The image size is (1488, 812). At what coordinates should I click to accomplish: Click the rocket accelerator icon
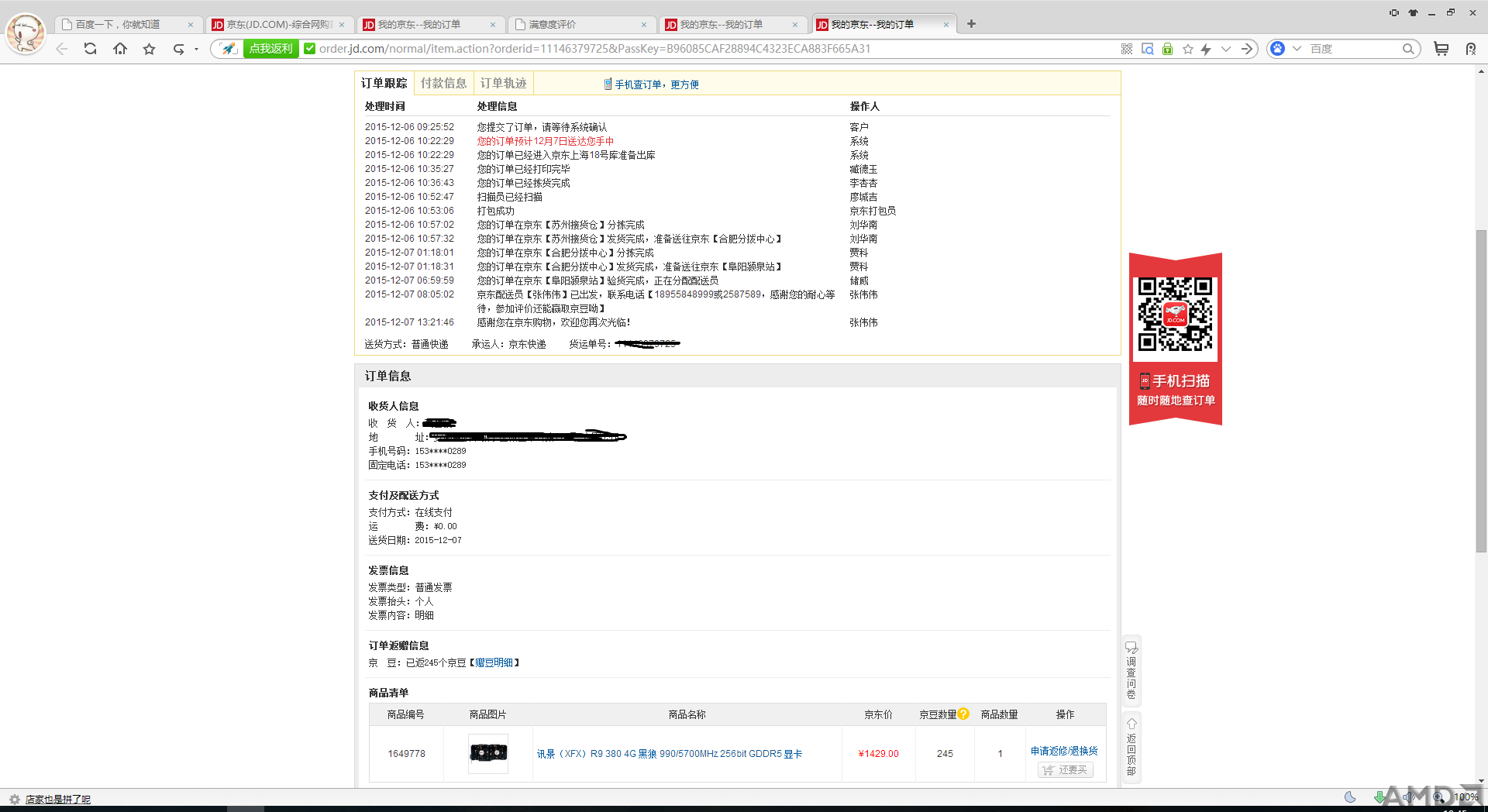click(229, 49)
